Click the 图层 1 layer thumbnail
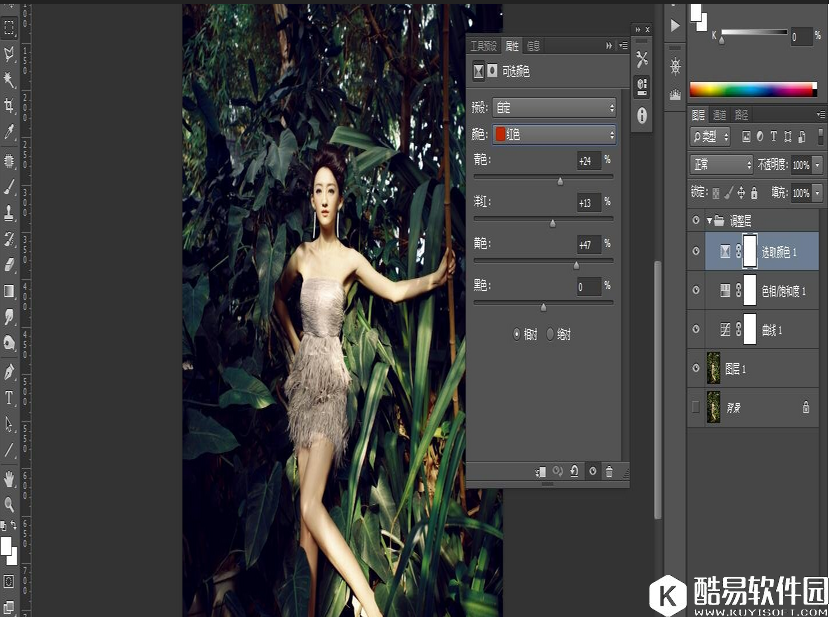The height and width of the screenshot is (617, 829). tap(714, 368)
